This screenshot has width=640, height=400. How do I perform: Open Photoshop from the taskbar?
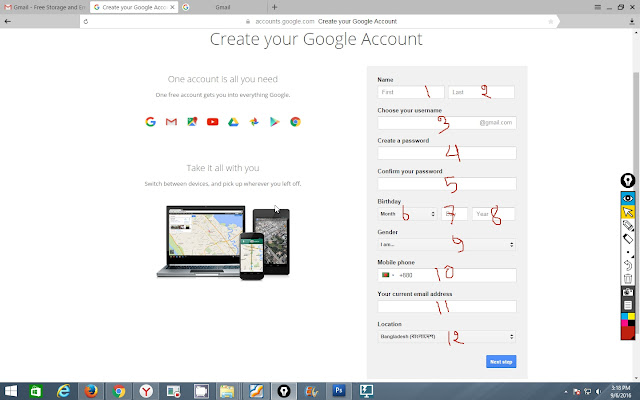(339, 391)
